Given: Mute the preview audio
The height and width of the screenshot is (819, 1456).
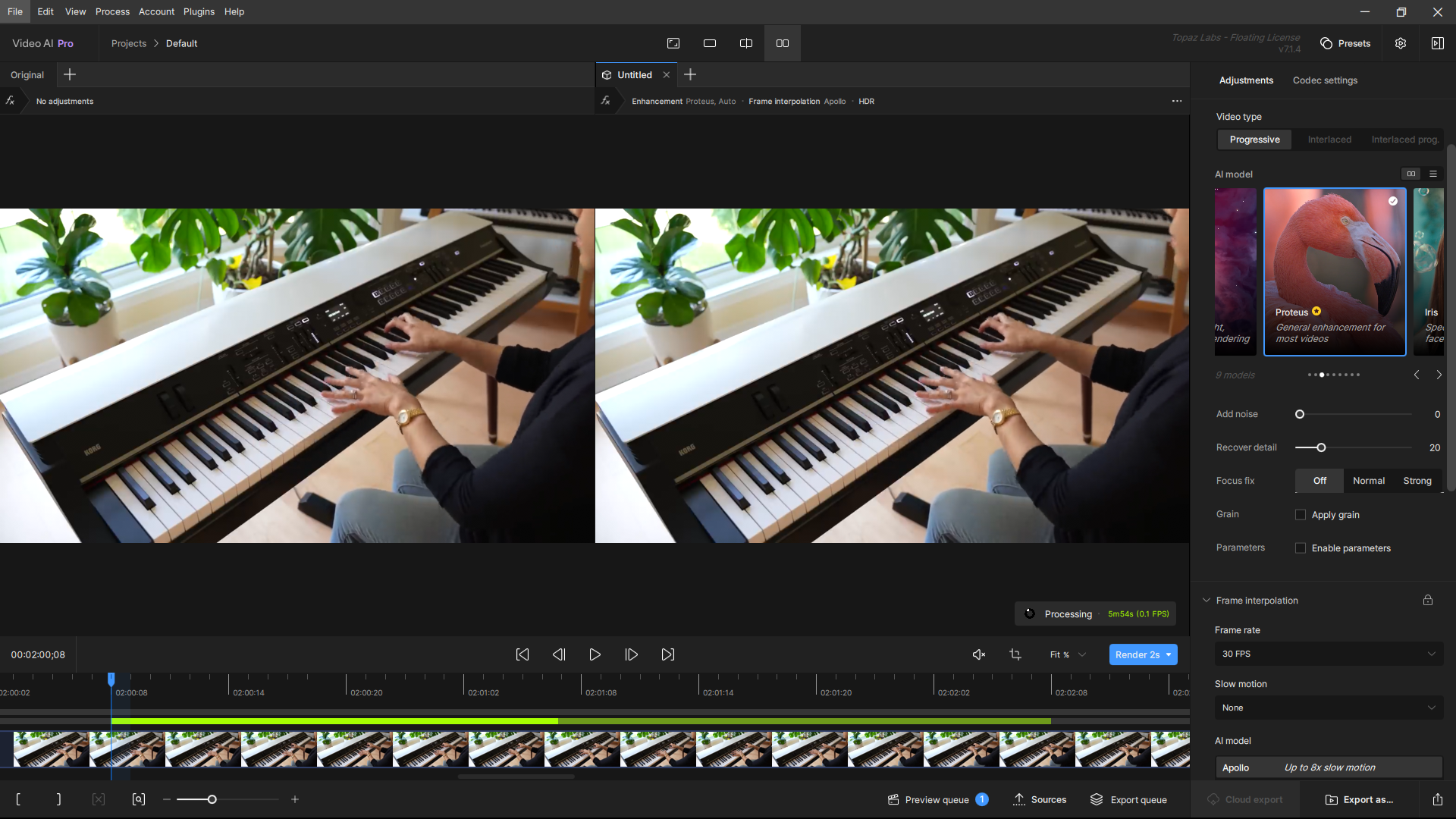Looking at the screenshot, I should click(979, 654).
